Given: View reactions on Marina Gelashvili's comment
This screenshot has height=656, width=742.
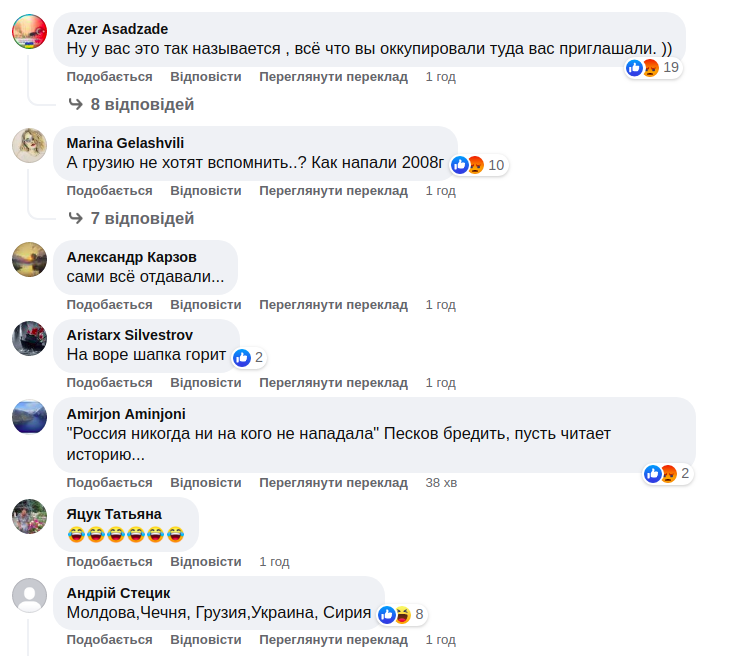Looking at the screenshot, I should (x=468, y=165).
